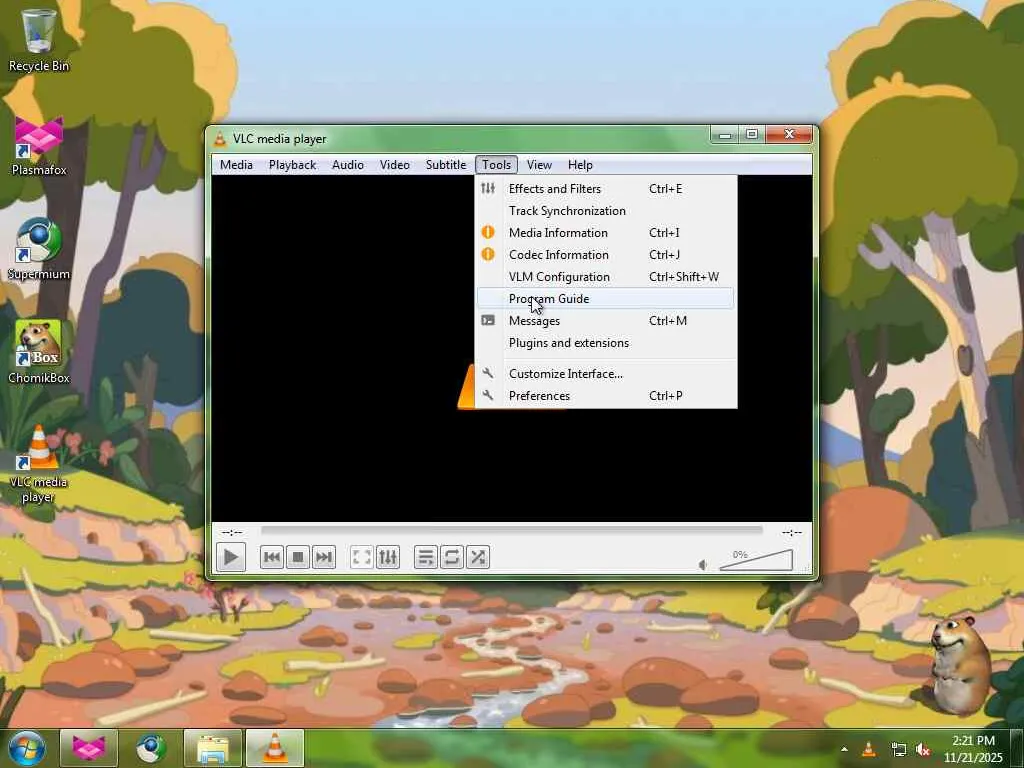This screenshot has height=768, width=1024.
Task: Open the View menu
Action: (x=539, y=165)
